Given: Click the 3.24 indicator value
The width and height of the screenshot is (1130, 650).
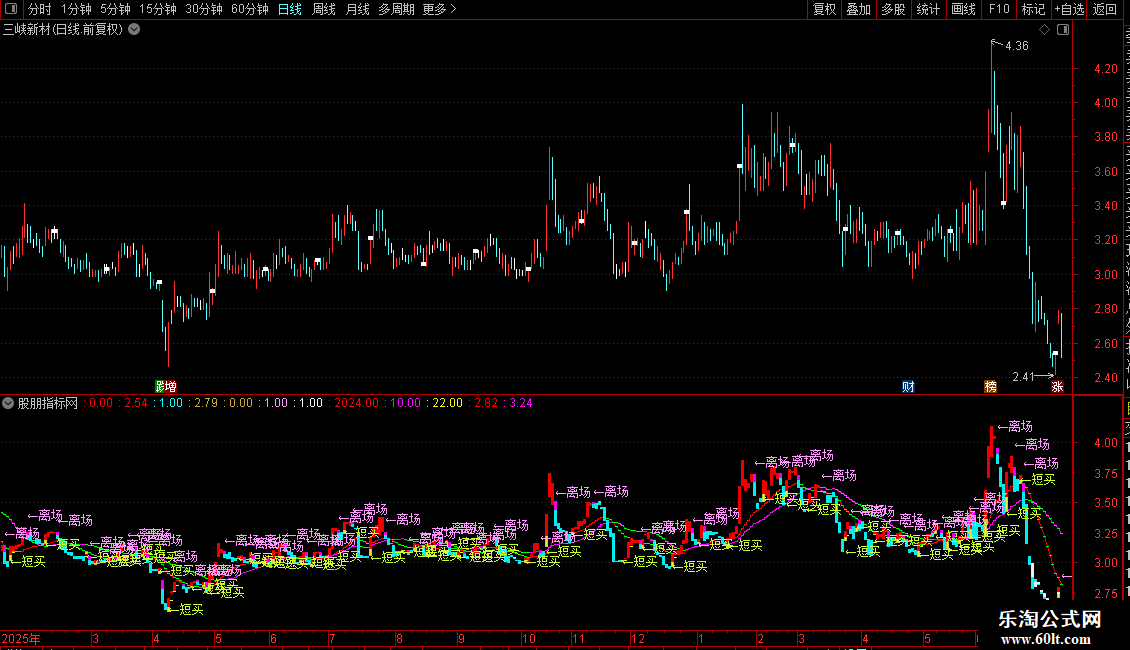Looking at the screenshot, I should (x=521, y=403).
